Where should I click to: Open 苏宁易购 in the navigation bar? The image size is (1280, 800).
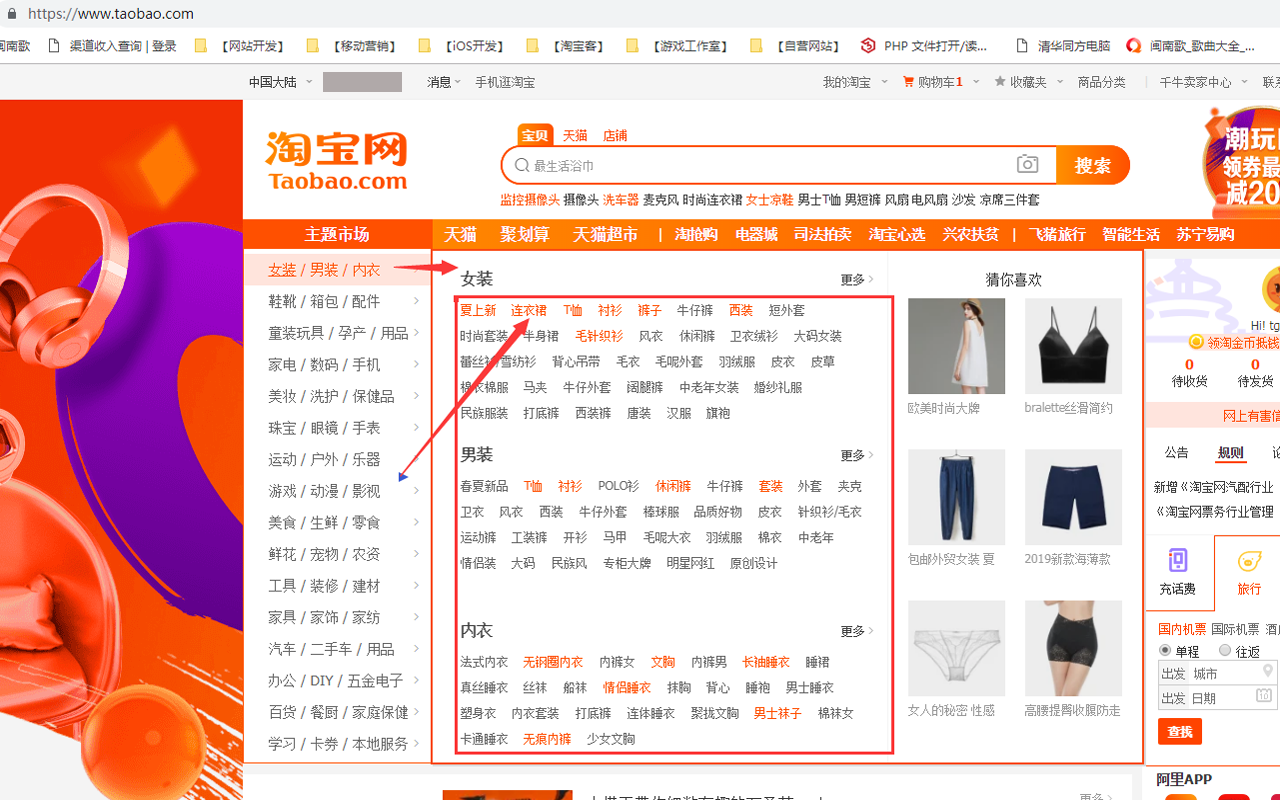coord(1205,234)
